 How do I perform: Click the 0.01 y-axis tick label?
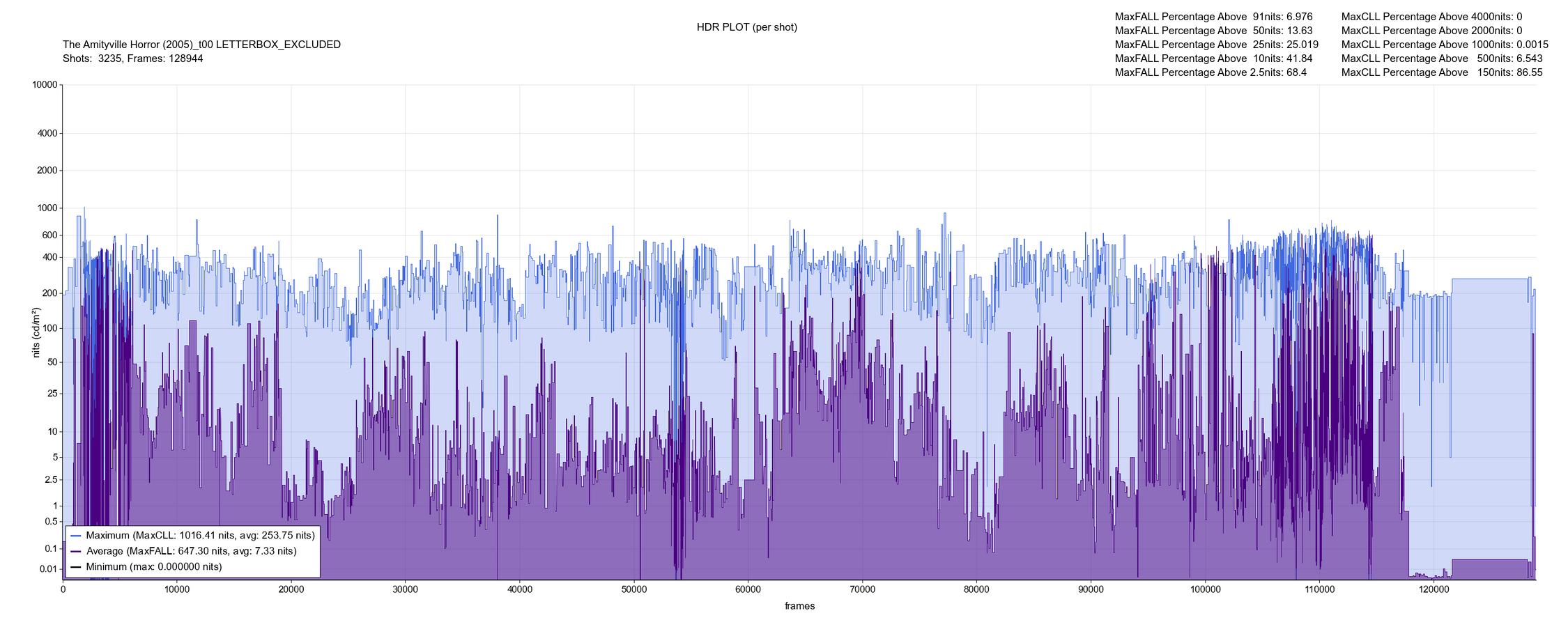point(48,569)
